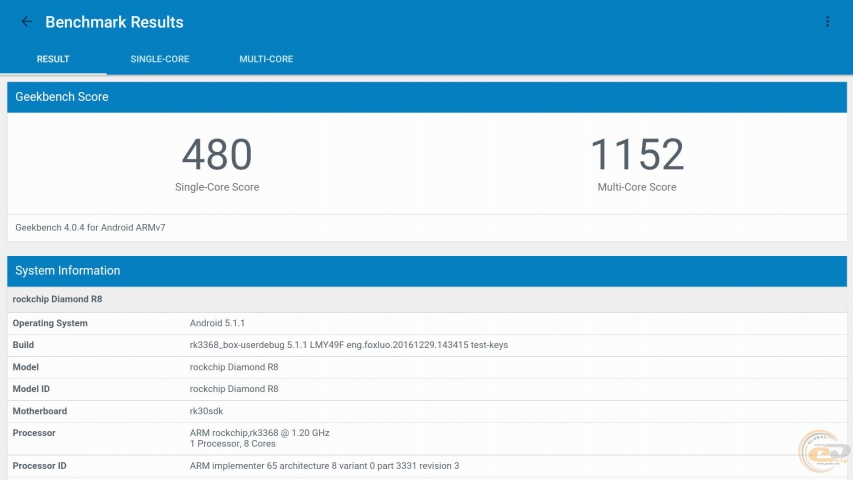Click the Geekbench Score header
Image resolution: width=853 pixels, height=480 pixels.
62,97
